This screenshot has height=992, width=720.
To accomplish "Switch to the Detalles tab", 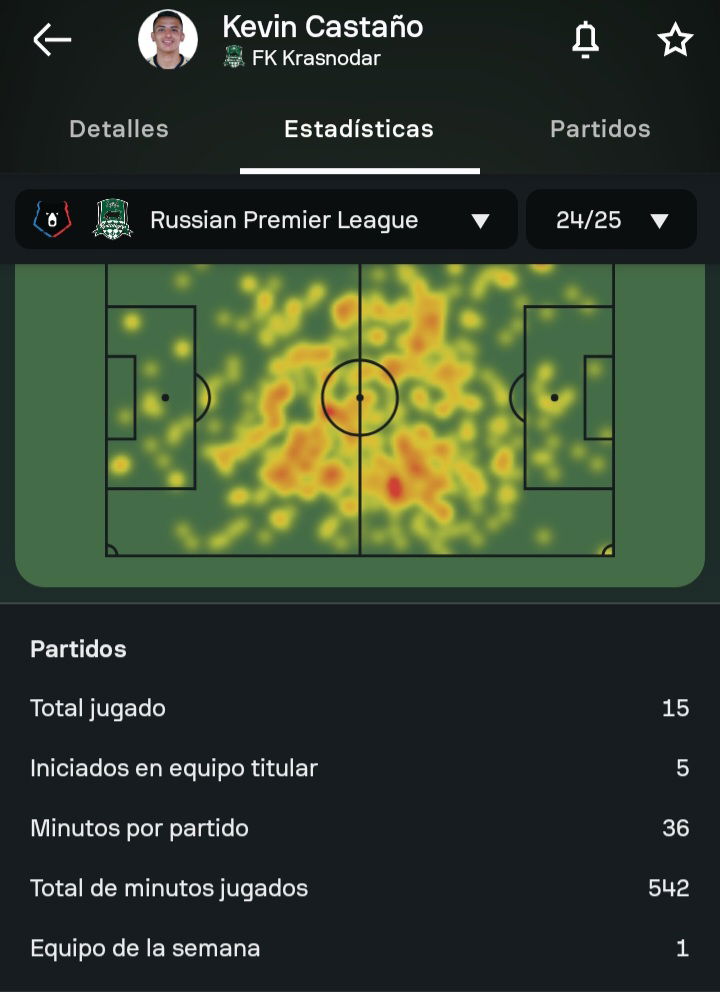I will pos(119,128).
